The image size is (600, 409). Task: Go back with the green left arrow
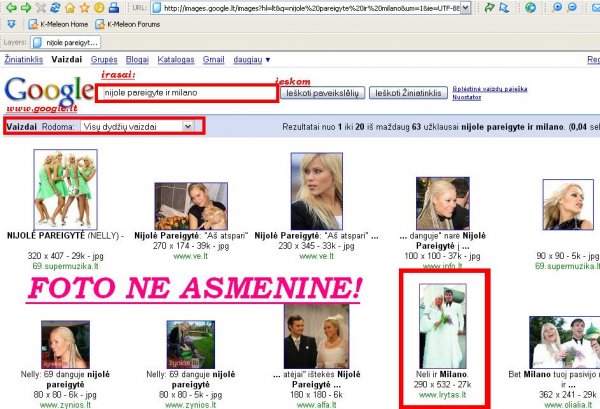[x=11, y=7]
